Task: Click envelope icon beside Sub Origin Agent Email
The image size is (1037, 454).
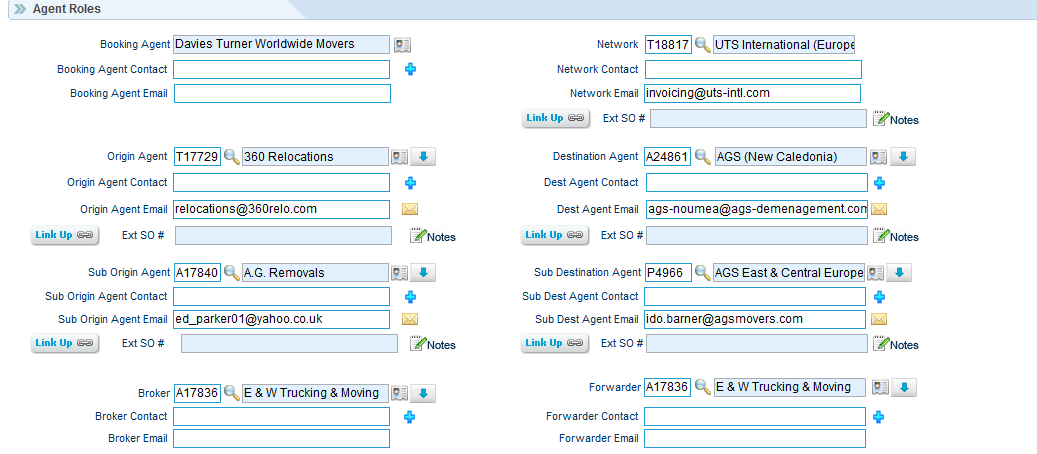Action: (410, 319)
